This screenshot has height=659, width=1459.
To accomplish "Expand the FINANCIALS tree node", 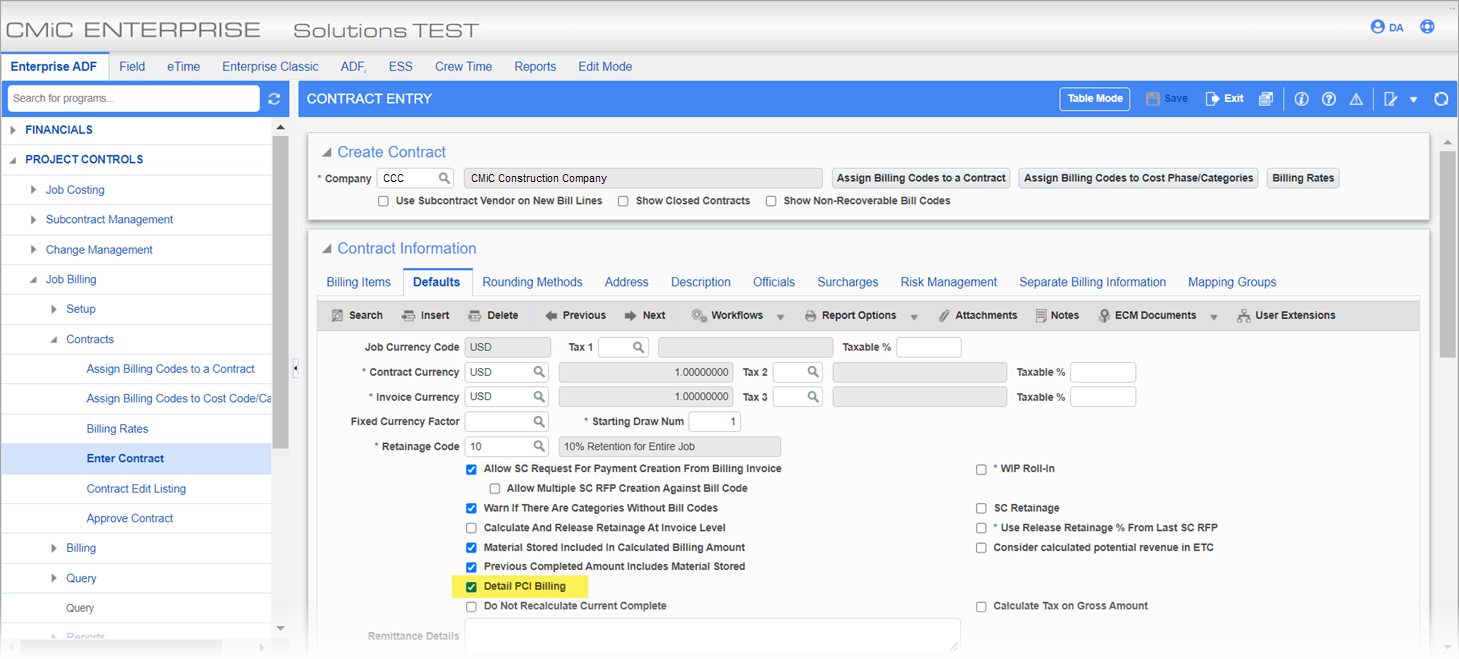I will pyautogui.click(x=13, y=130).
